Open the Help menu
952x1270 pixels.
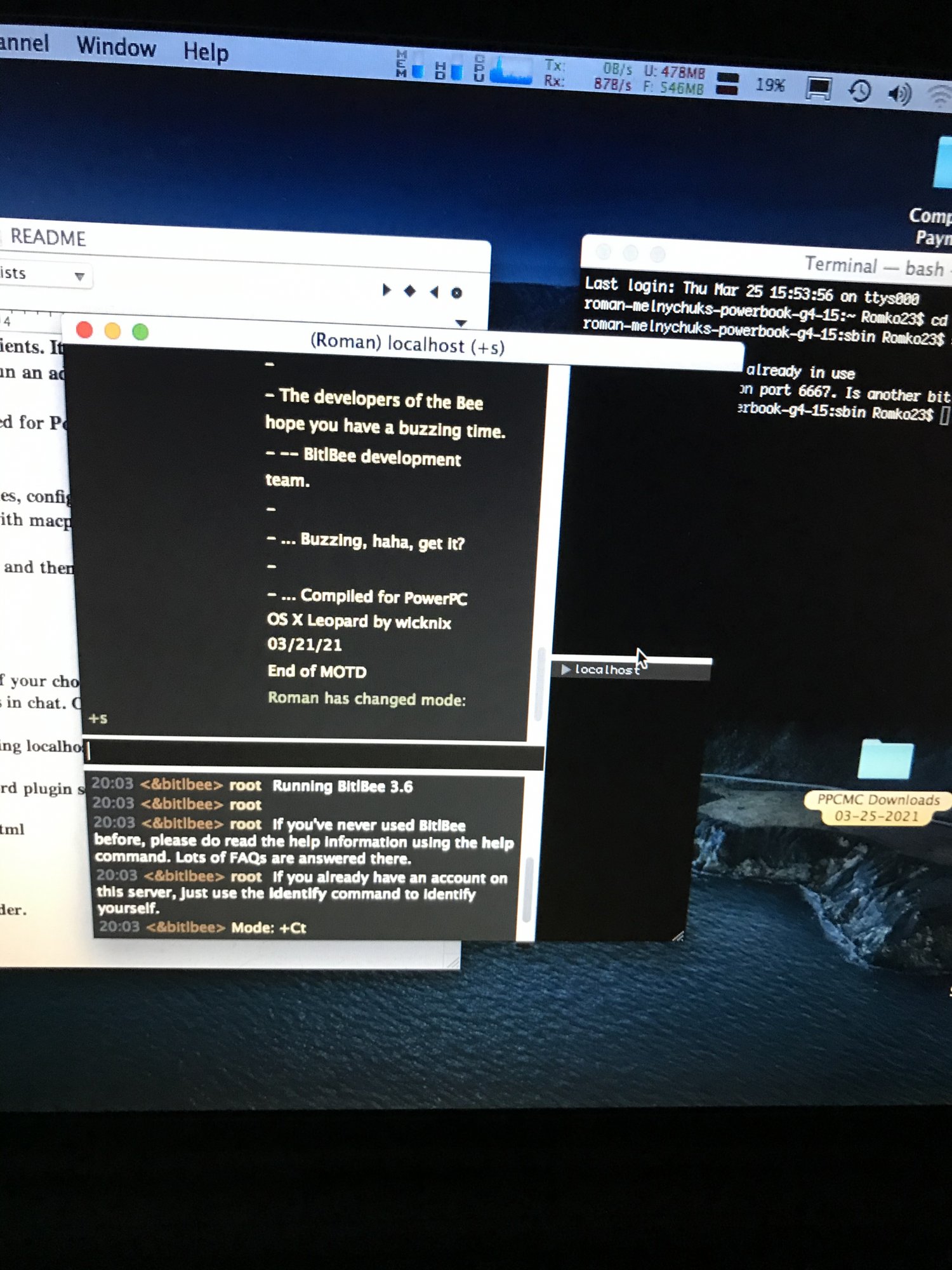coord(206,51)
